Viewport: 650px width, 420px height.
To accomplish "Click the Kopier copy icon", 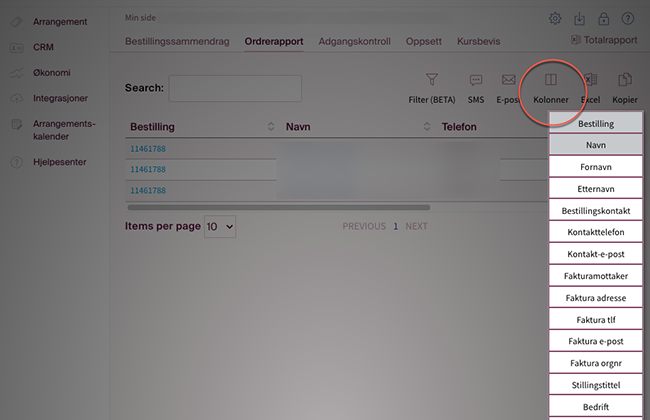I will coord(625,80).
